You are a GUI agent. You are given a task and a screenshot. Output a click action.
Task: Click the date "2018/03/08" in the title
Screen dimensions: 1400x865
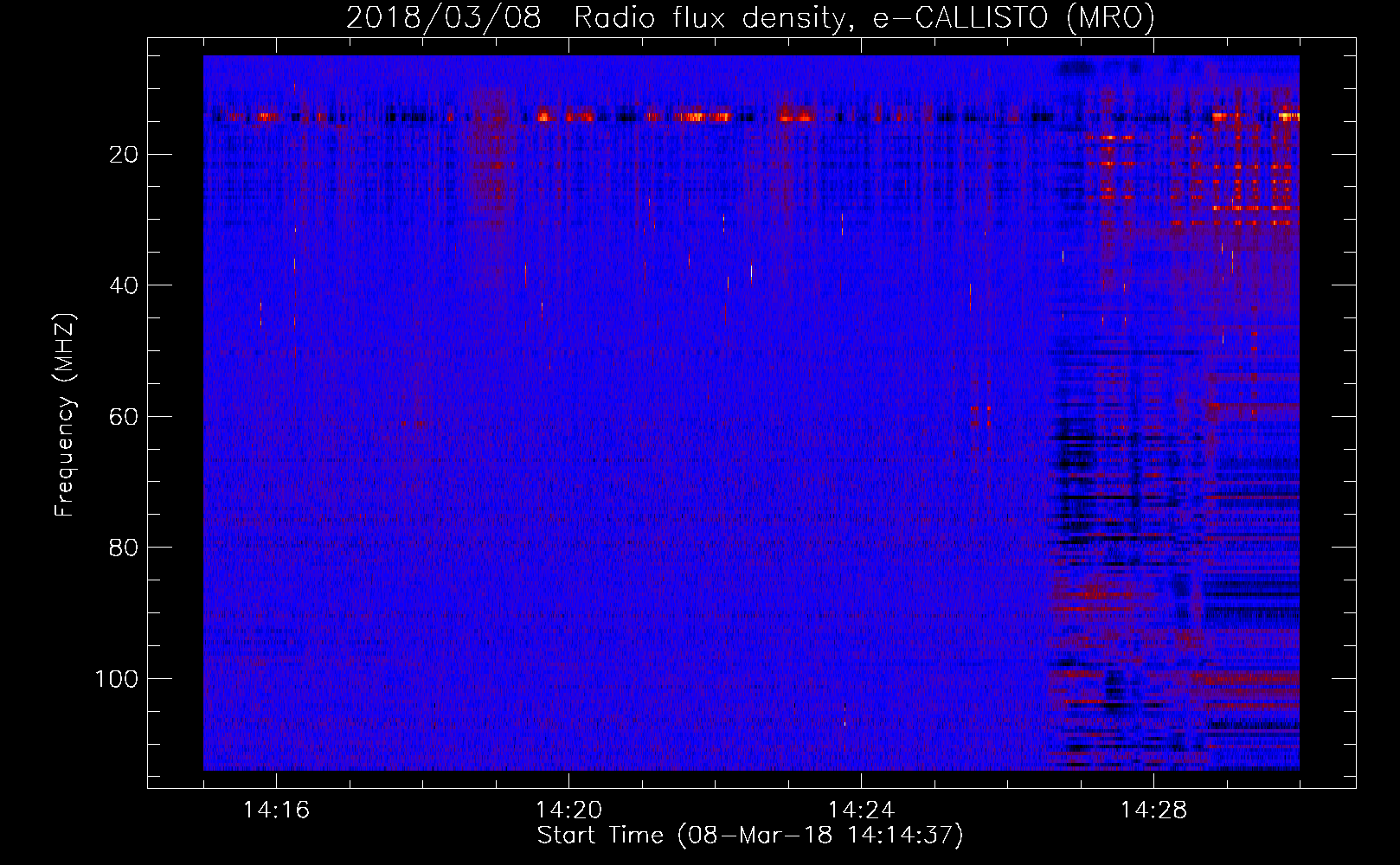tap(444, 17)
